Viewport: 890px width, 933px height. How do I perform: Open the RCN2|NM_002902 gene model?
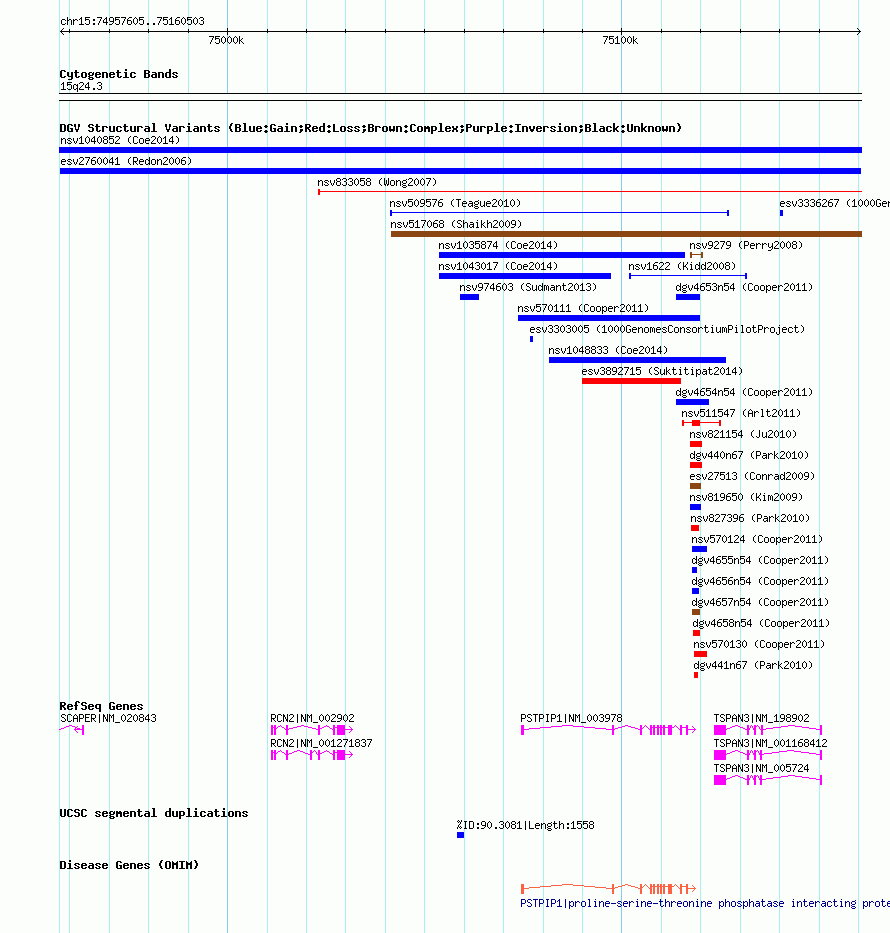click(312, 730)
